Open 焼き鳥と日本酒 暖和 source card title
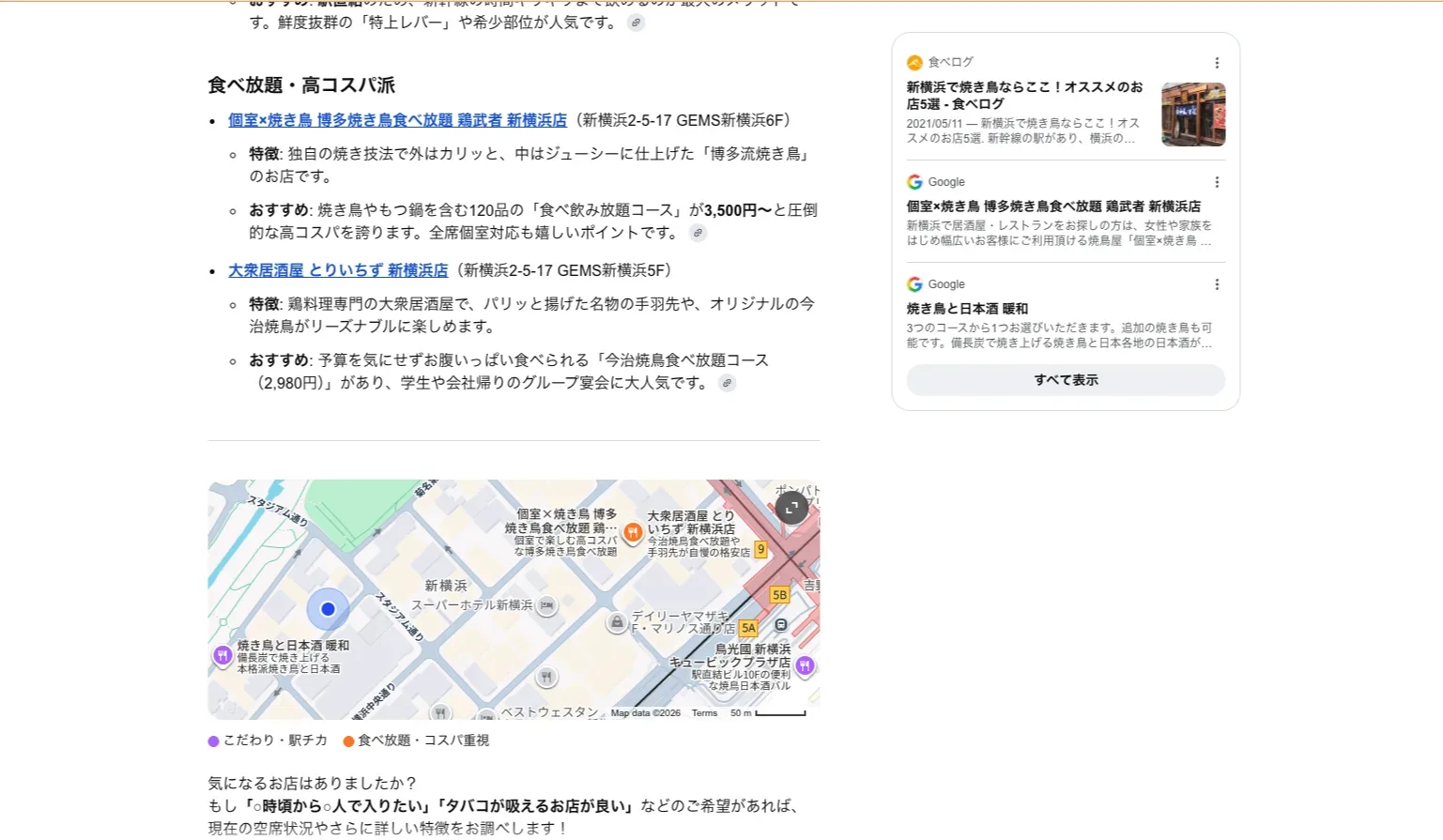1443x840 pixels. click(x=967, y=309)
